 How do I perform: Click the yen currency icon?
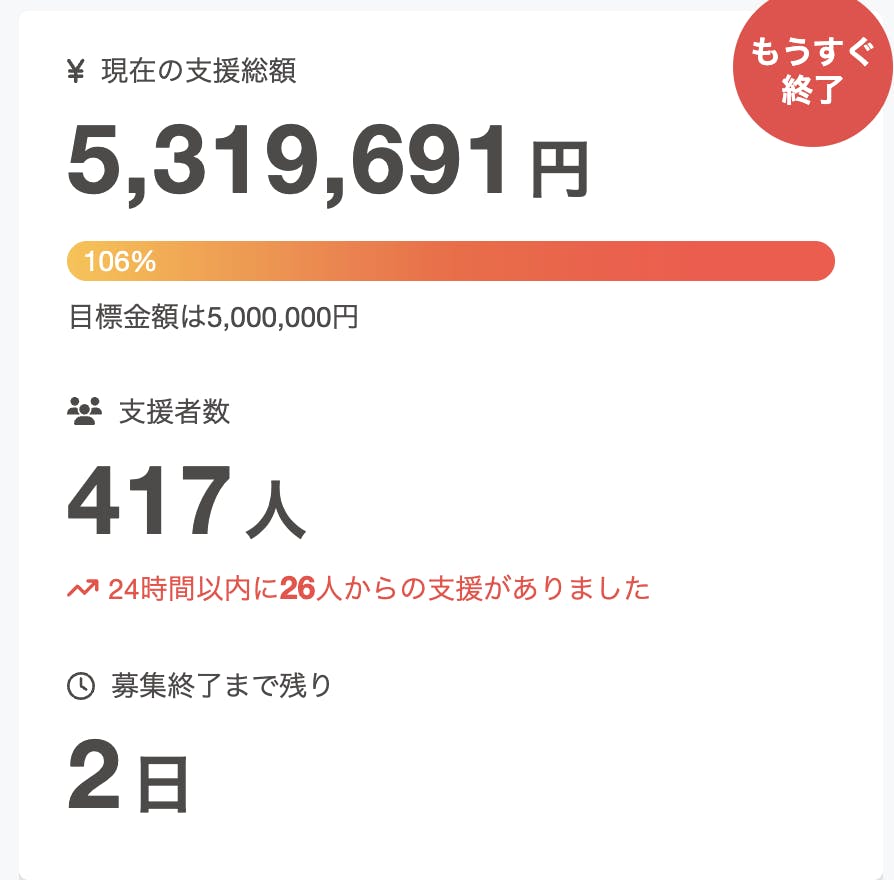point(76,72)
